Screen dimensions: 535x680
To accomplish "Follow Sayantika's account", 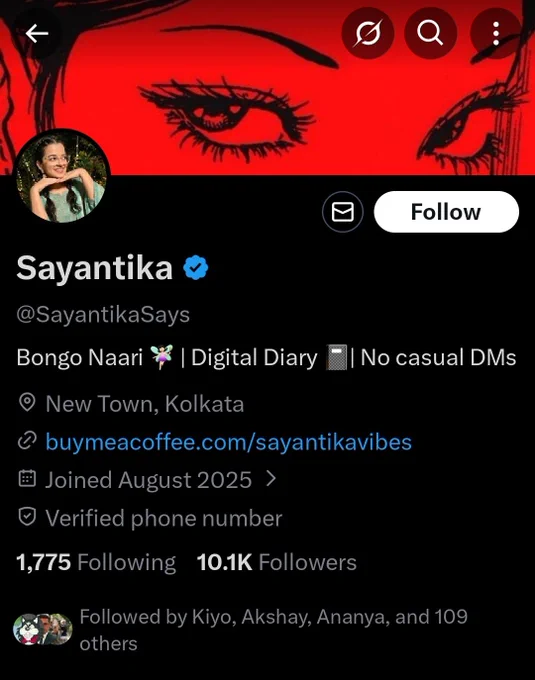I will pyautogui.click(x=446, y=212).
